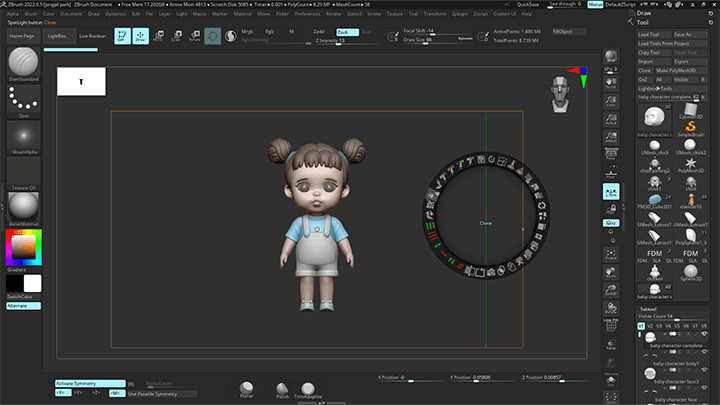Image resolution: width=720 pixels, height=405 pixels.
Task: Collapse the Subtool section
Action: tap(648, 309)
